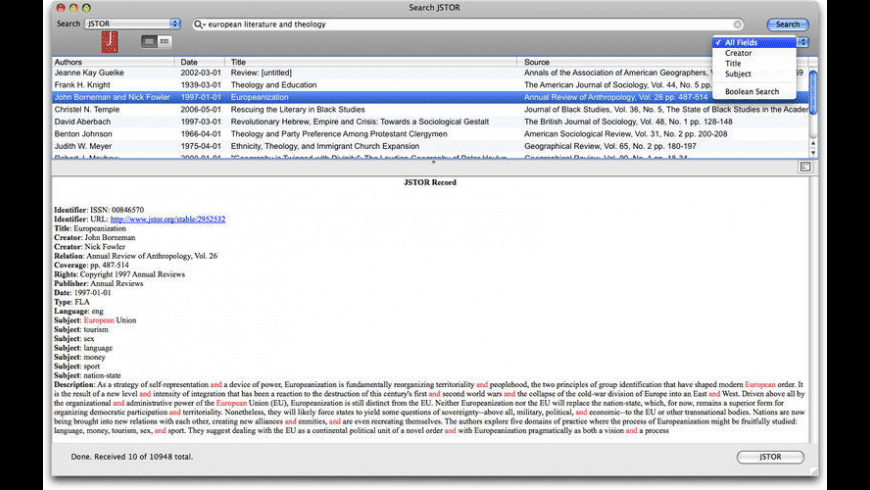
Task: Click the window minimize yellow button
Action: [73, 8]
